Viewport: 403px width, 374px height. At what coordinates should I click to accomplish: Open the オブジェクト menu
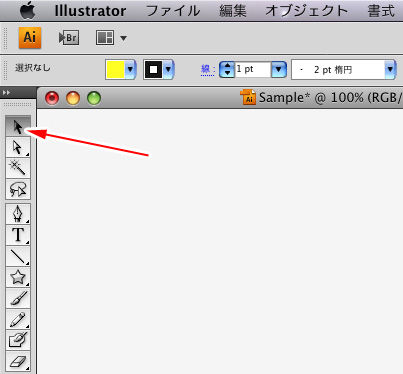point(307,11)
